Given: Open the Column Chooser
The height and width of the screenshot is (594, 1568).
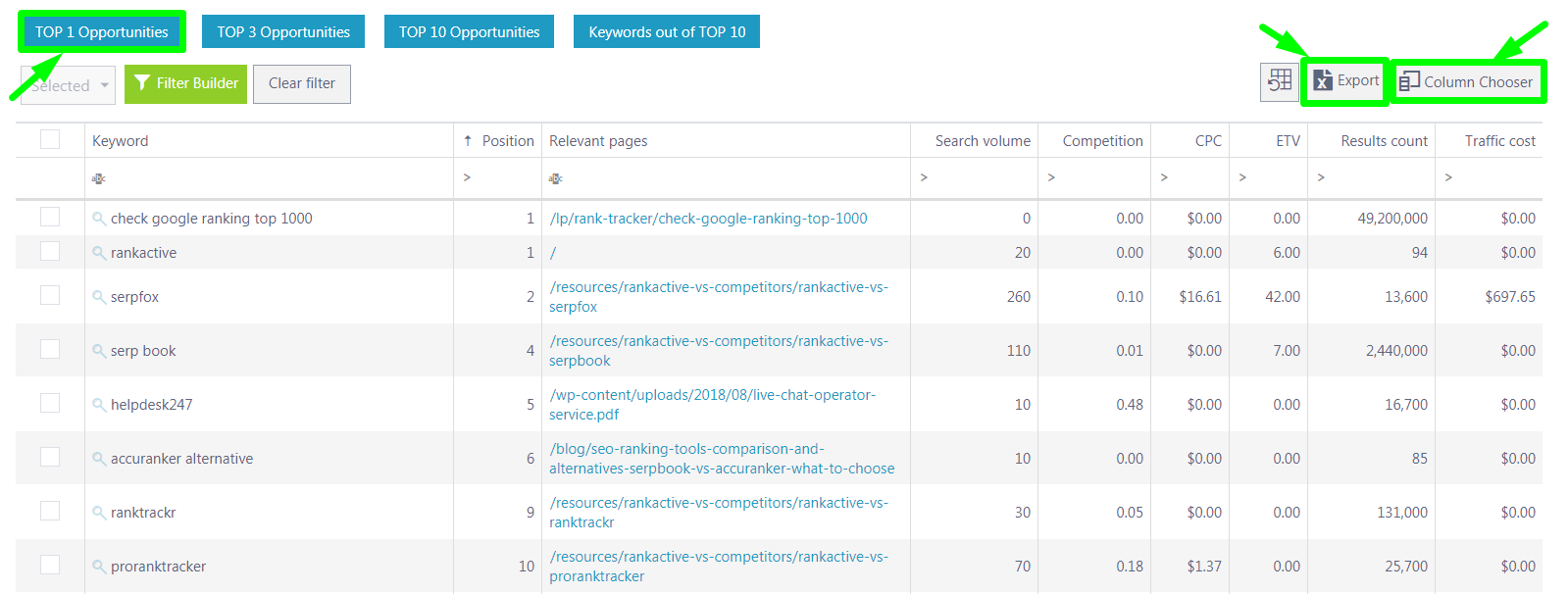Looking at the screenshot, I should tap(1468, 82).
